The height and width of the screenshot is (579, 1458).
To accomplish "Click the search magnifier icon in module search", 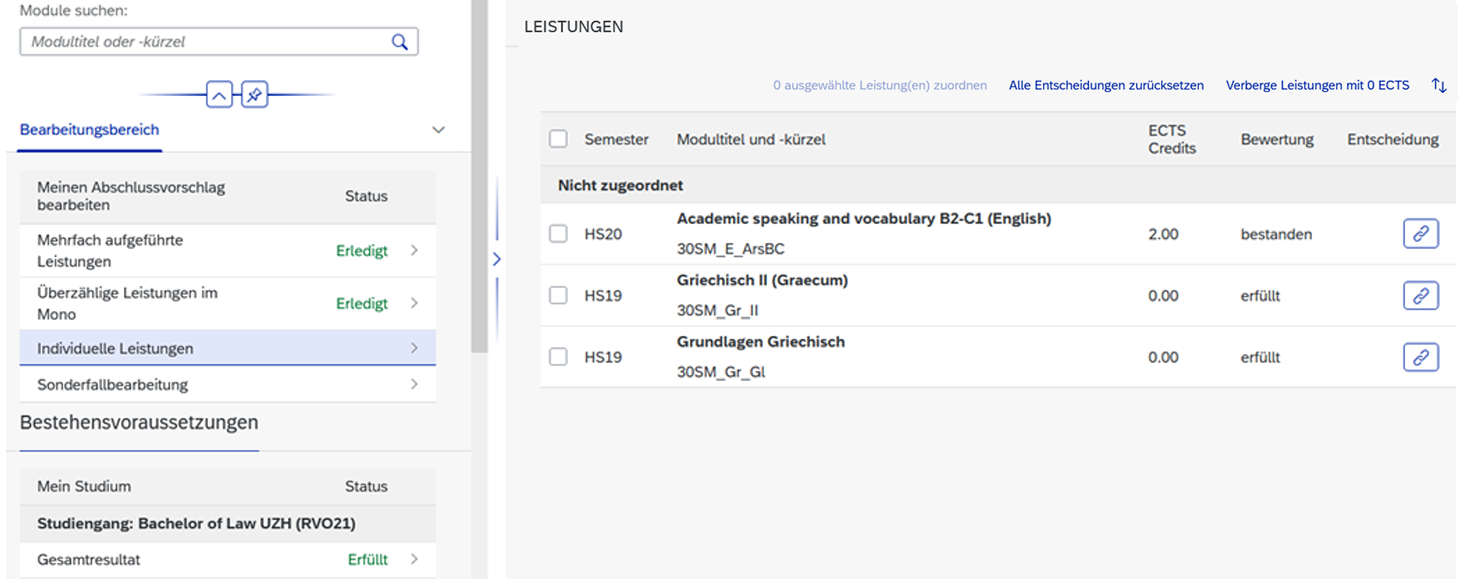I will (x=399, y=42).
